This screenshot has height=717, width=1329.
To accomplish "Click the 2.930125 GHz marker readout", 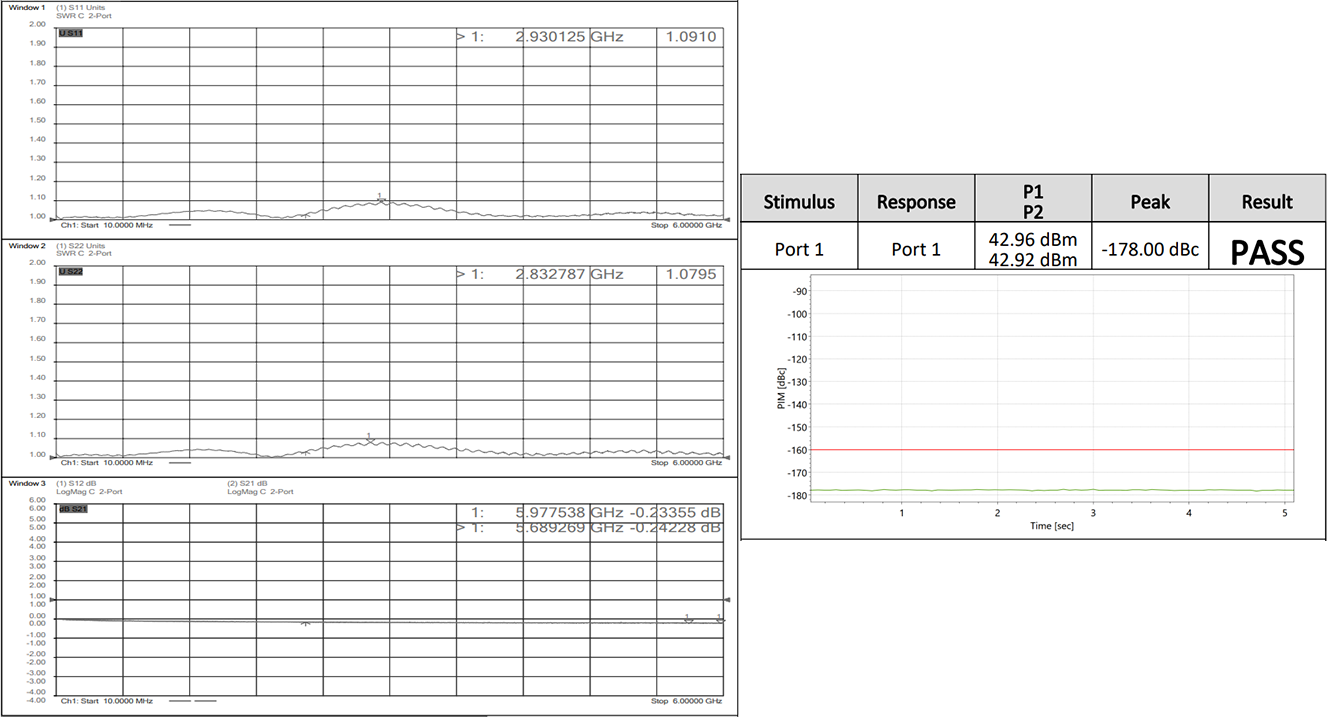I will [569, 37].
